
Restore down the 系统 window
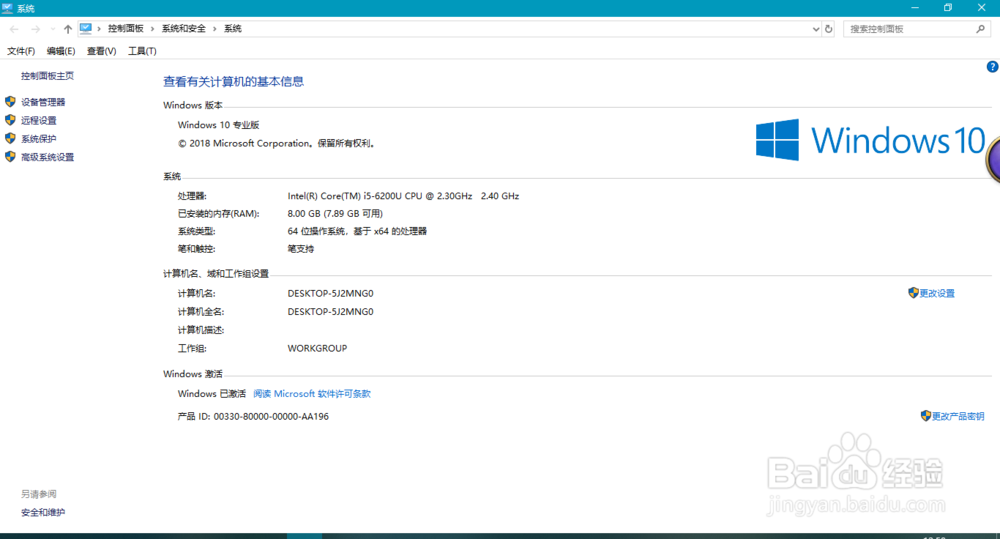948,8
